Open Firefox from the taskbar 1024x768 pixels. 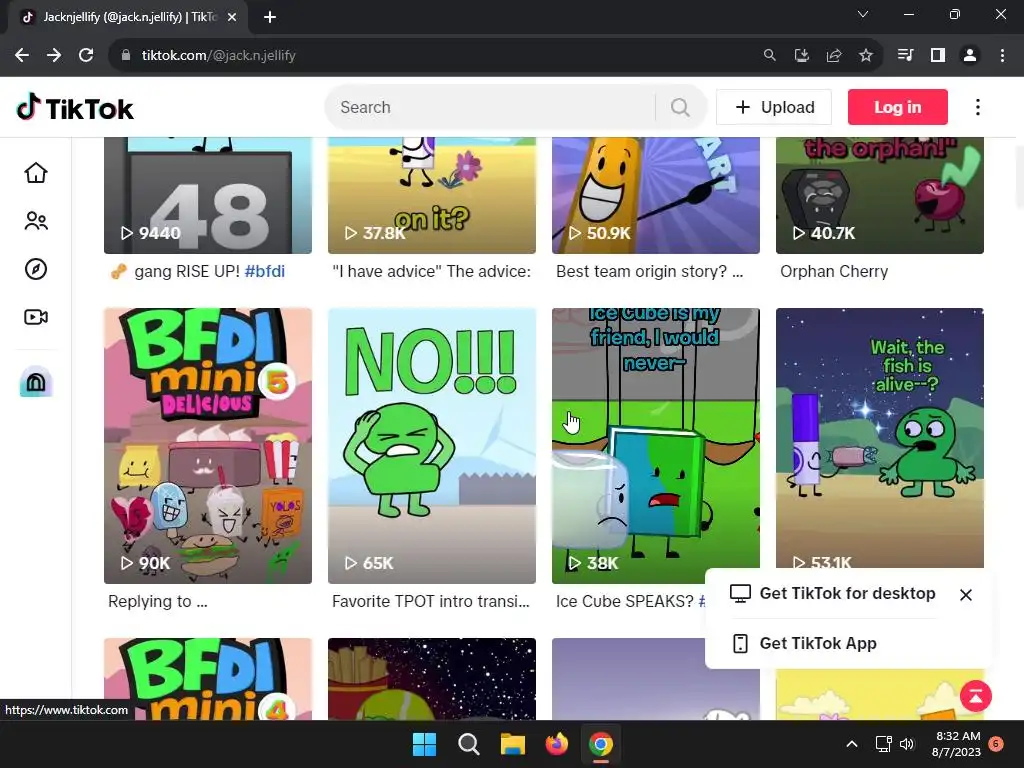coord(556,744)
